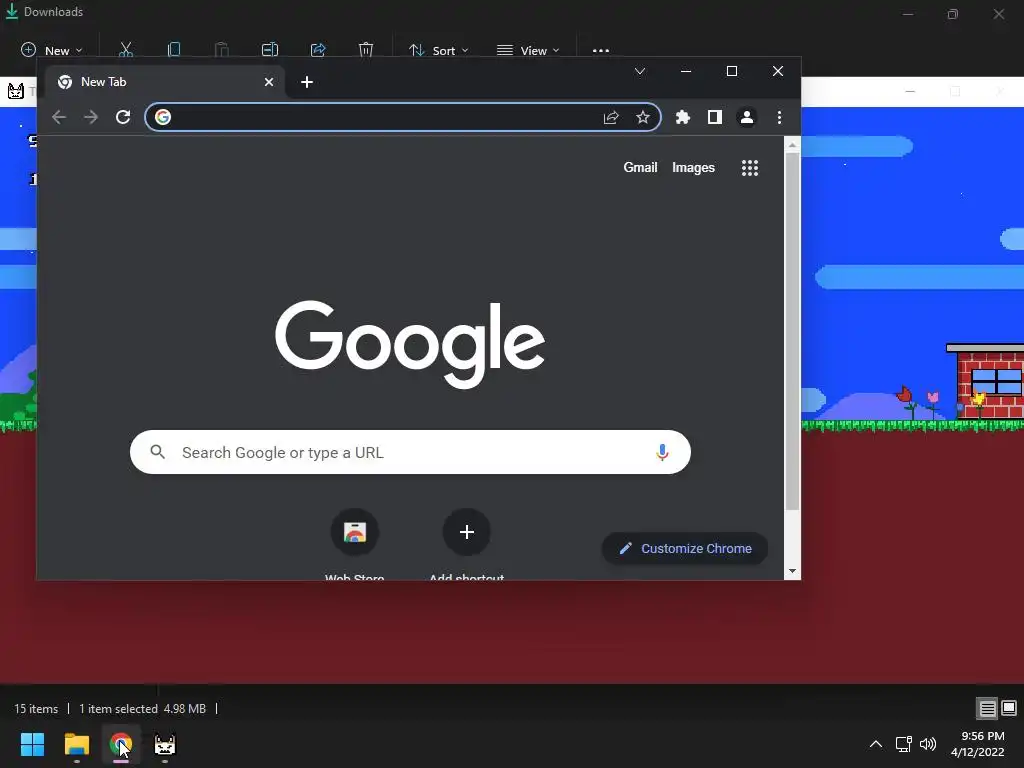Click the Cut icon in Downloads window
1024x768 pixels.
click(126, 50)
